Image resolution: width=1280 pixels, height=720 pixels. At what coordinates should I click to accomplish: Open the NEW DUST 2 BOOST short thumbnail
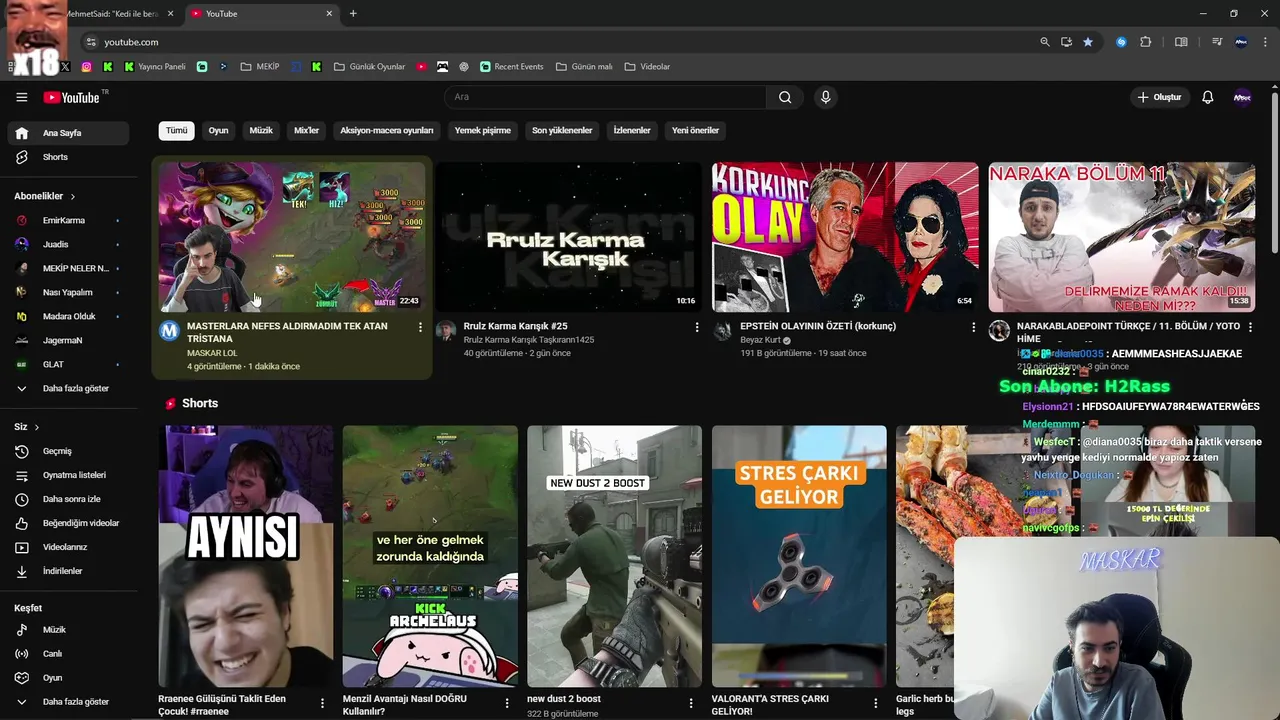tap(614, 556)
